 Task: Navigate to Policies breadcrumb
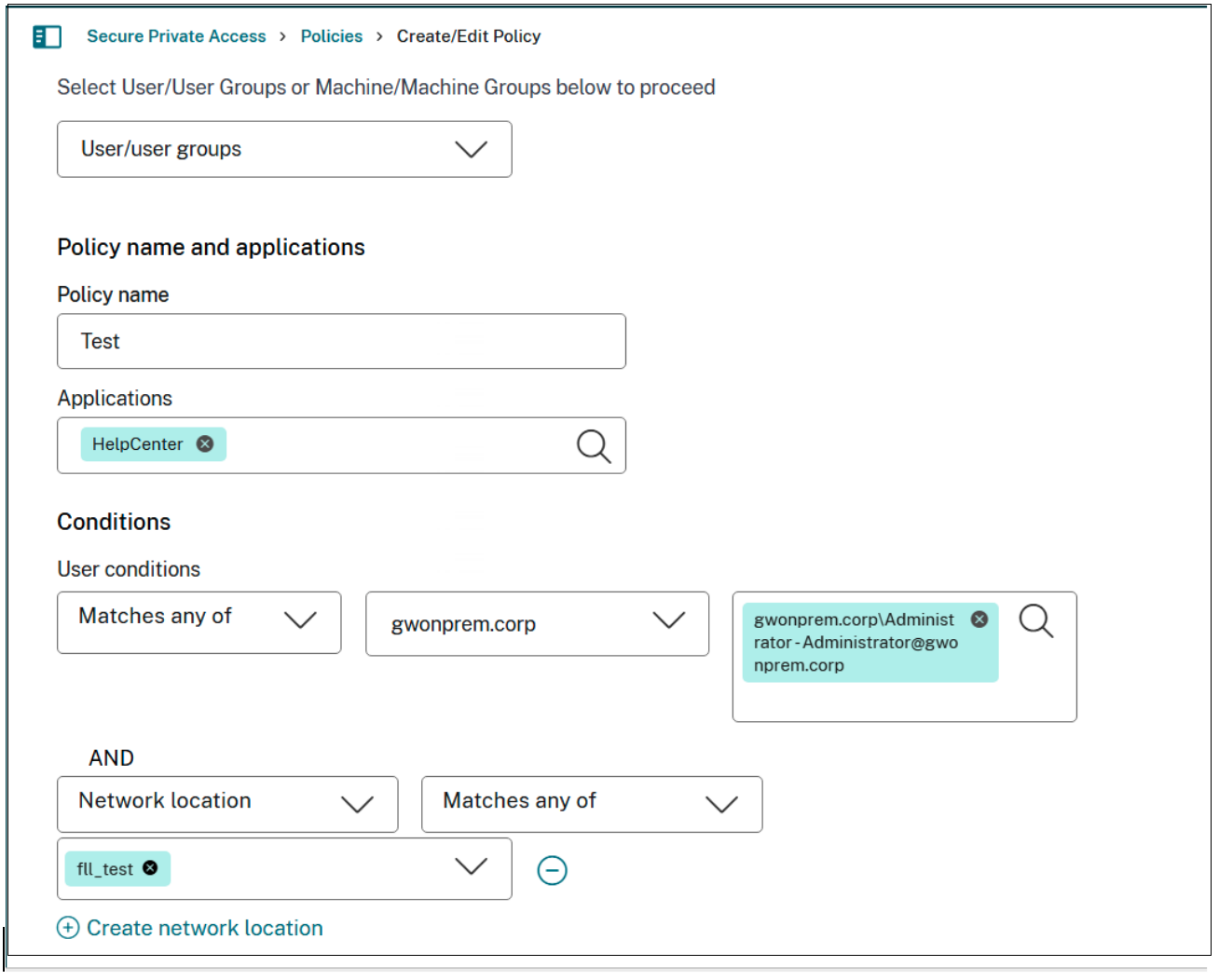click(x=331, y=36)
